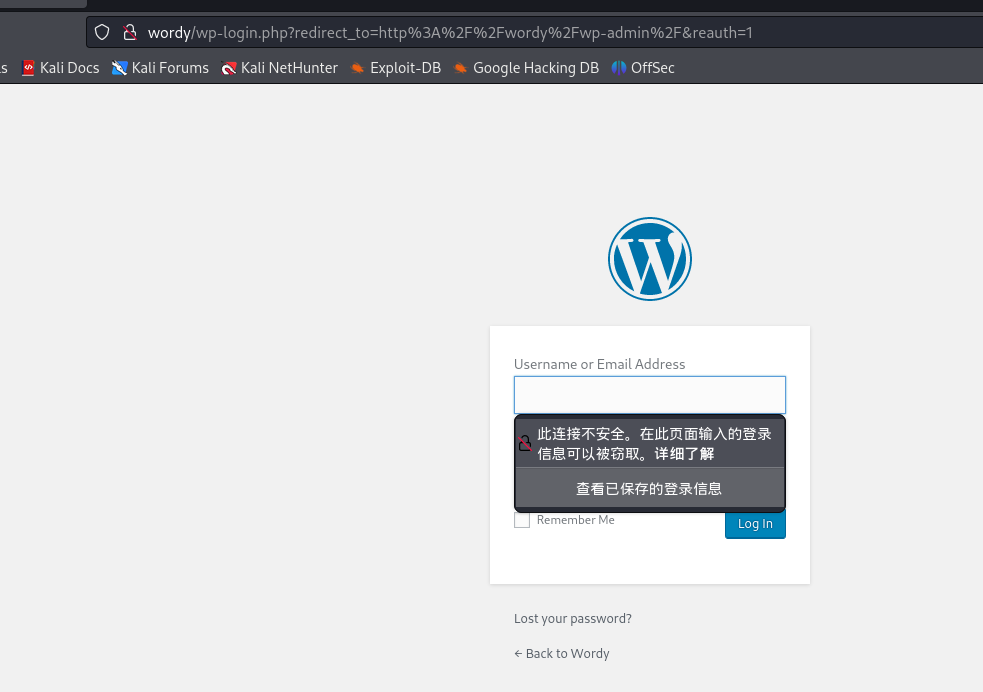
Task: Follow the Lost your password? link
Action: pyautogui.click(x=572, y=619)
